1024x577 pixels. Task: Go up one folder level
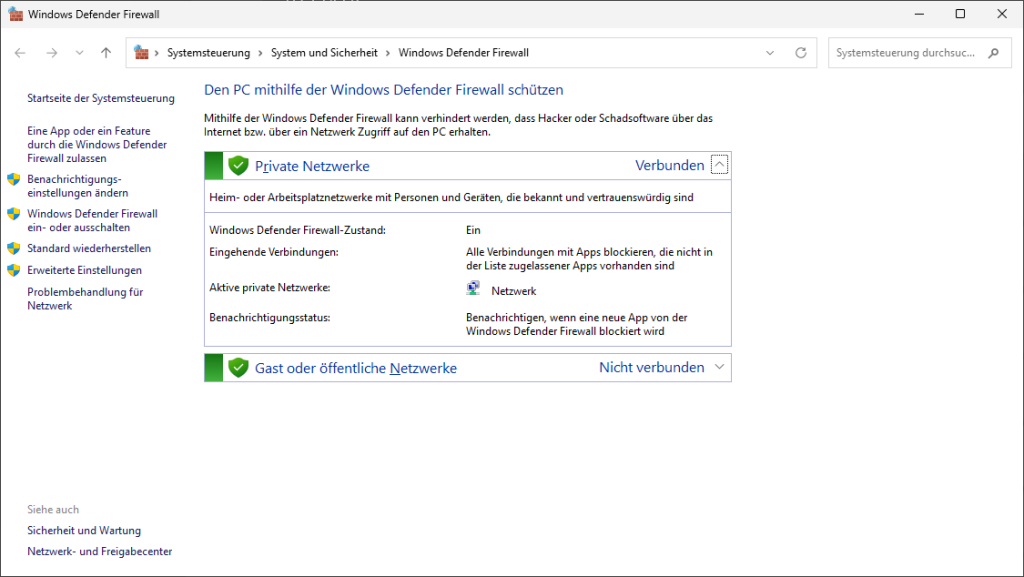[x=106, y=53]
